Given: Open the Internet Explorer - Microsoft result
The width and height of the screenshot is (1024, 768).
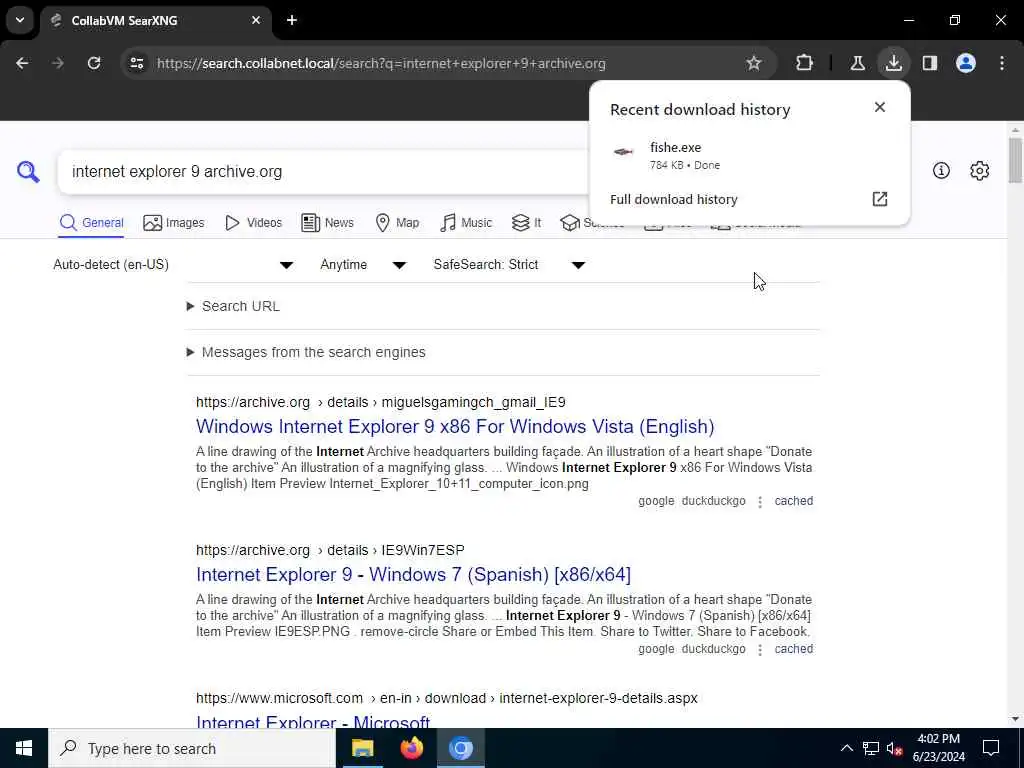Looking at the screenshot, I should coord(313,722).
